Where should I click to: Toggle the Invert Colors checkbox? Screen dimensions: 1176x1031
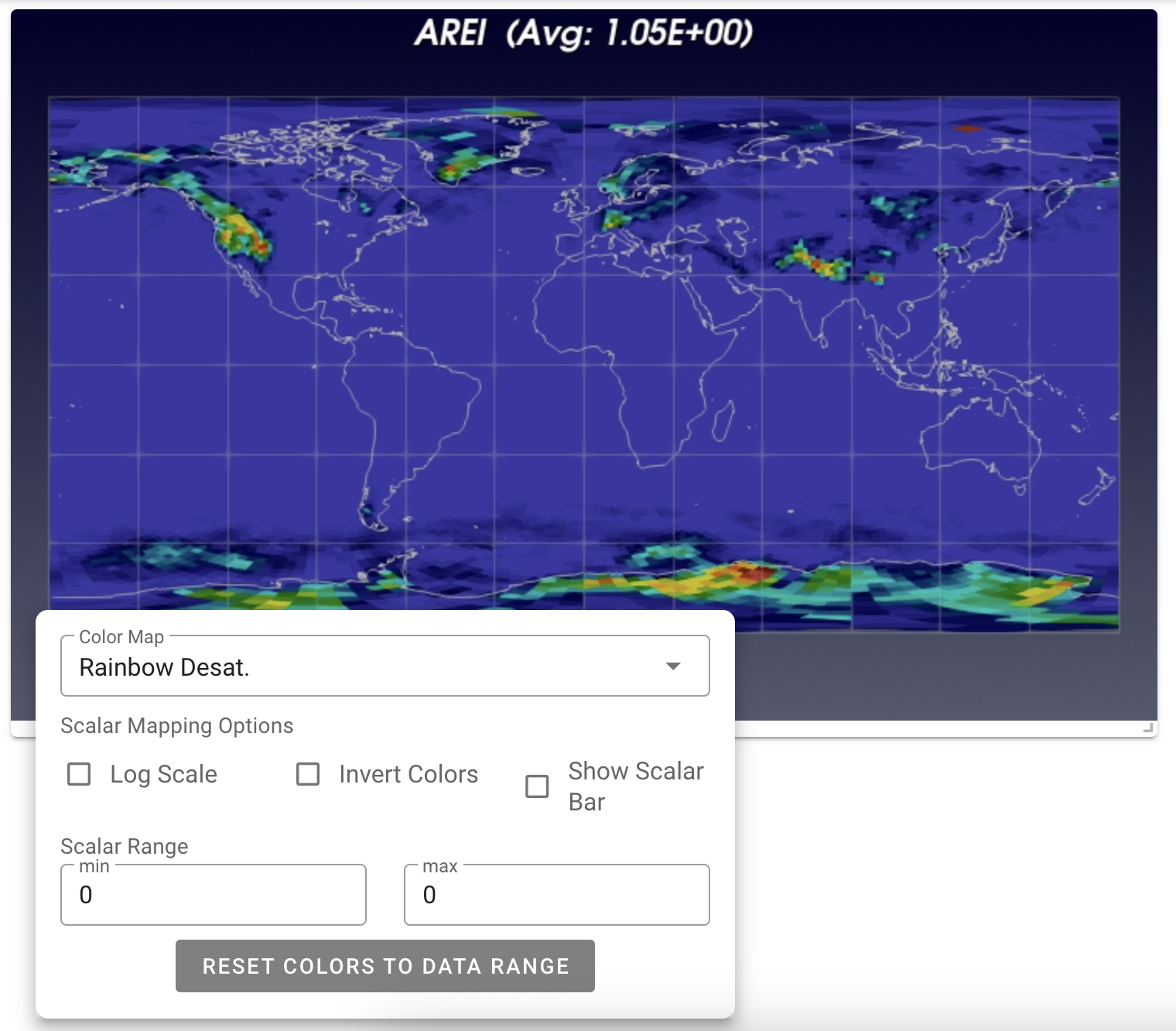(308, 774)
